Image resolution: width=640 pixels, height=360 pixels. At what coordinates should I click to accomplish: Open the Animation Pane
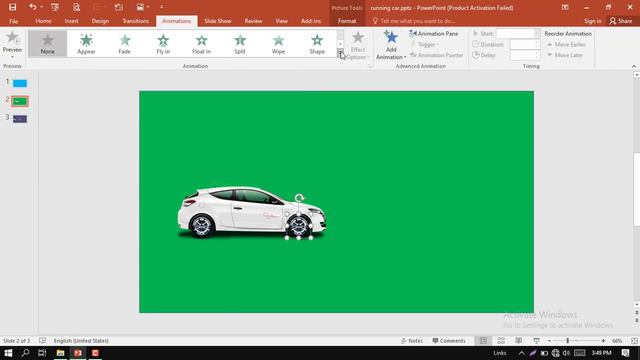[433, 33]
